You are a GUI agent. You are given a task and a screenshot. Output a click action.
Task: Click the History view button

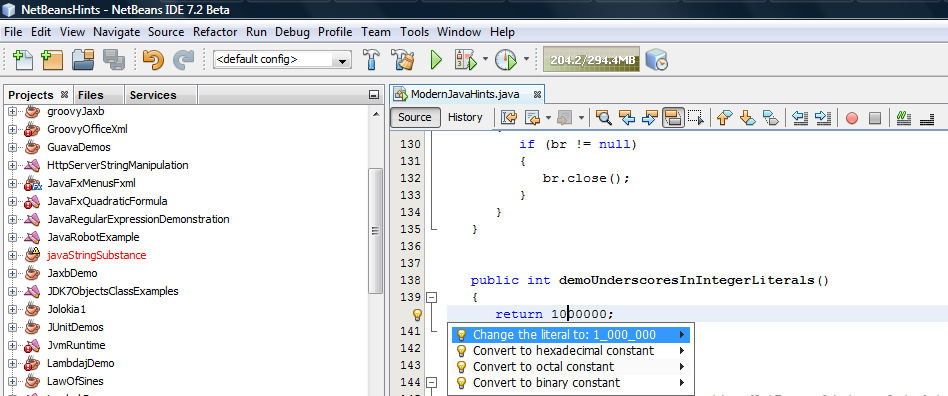pyautogui.click(x=465, y=117)
